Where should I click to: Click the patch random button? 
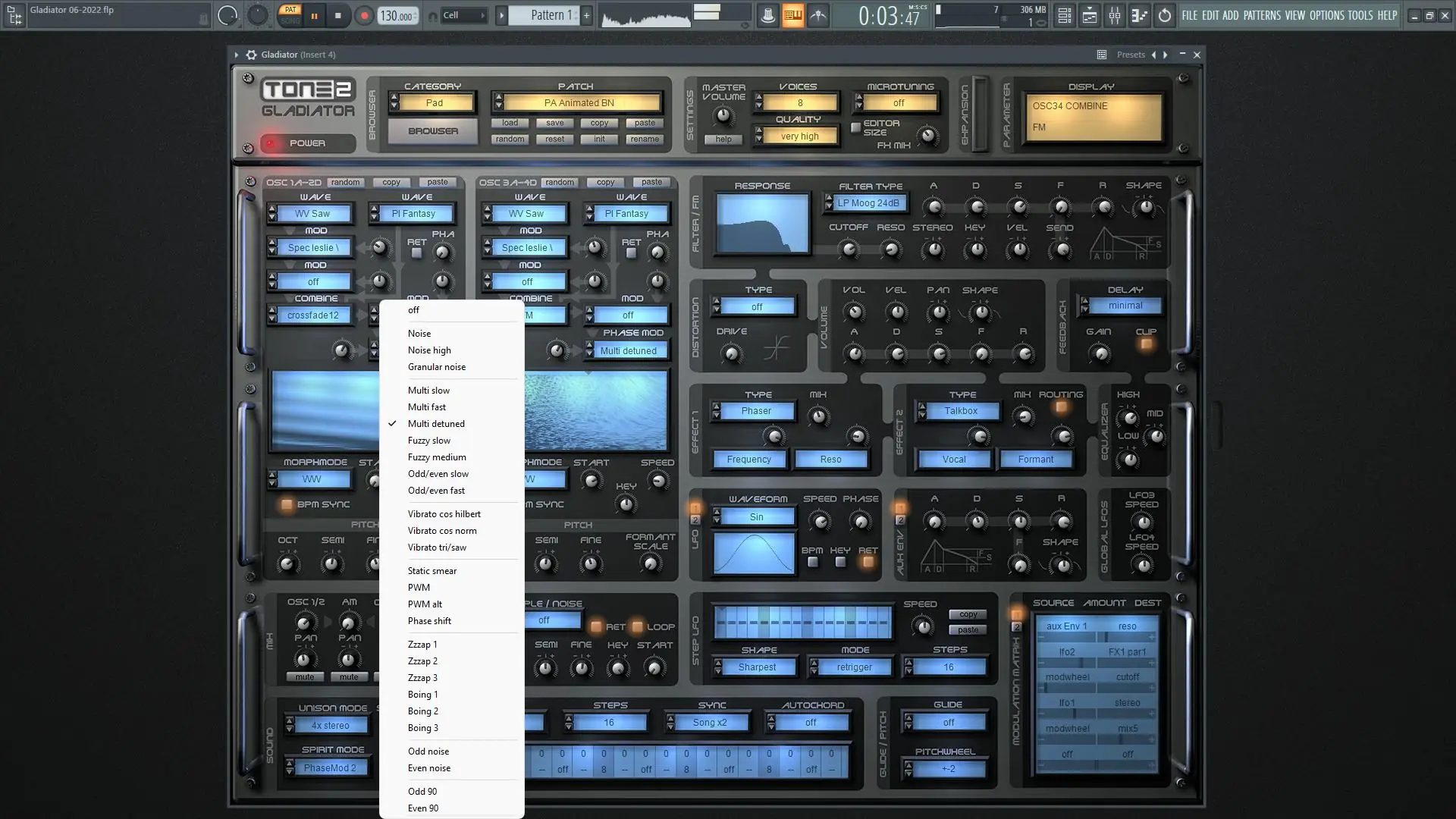(x=510, y=140)
